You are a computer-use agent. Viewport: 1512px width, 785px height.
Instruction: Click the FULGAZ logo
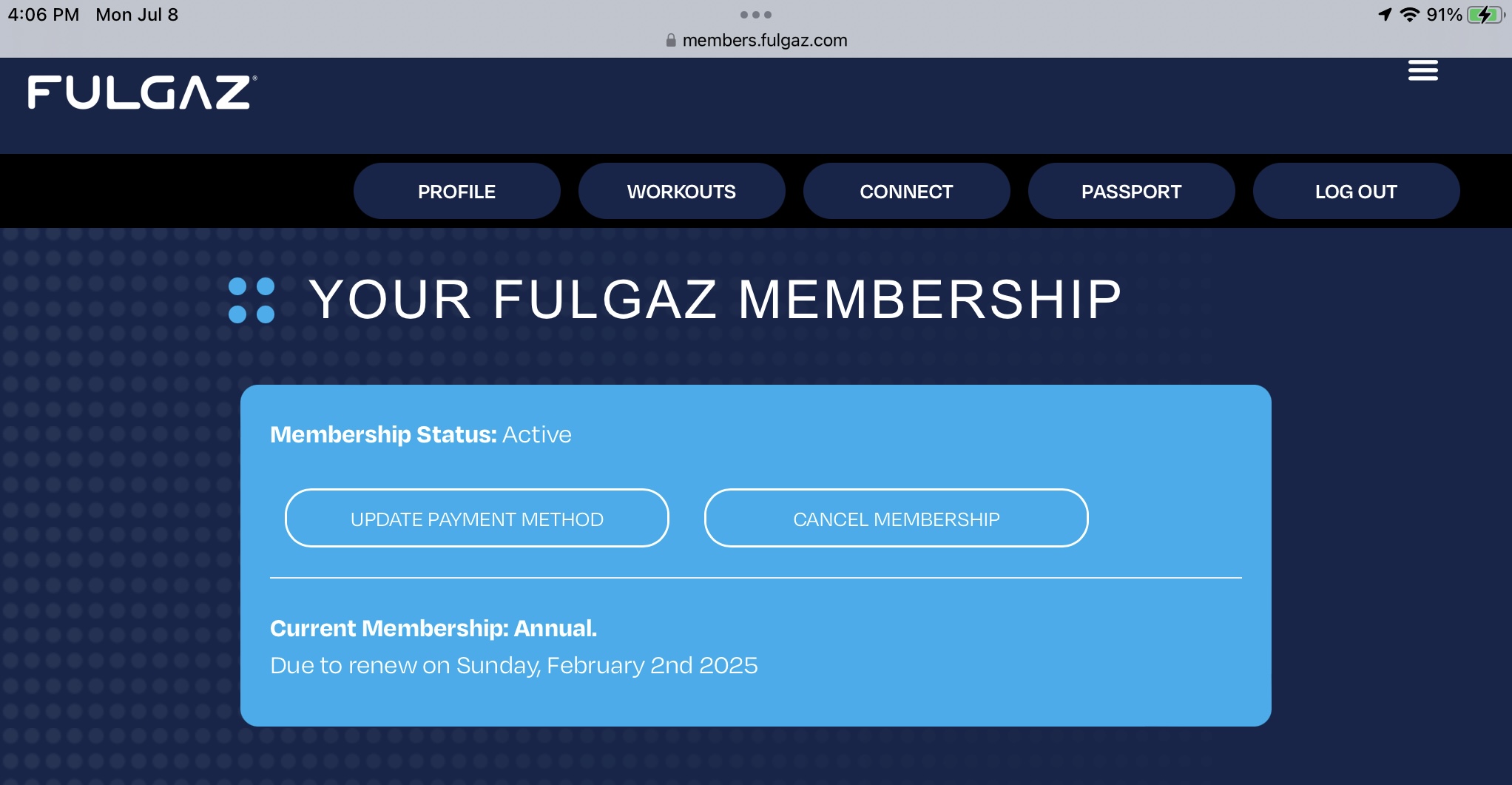pyautogui.click(x=142, y=92)
